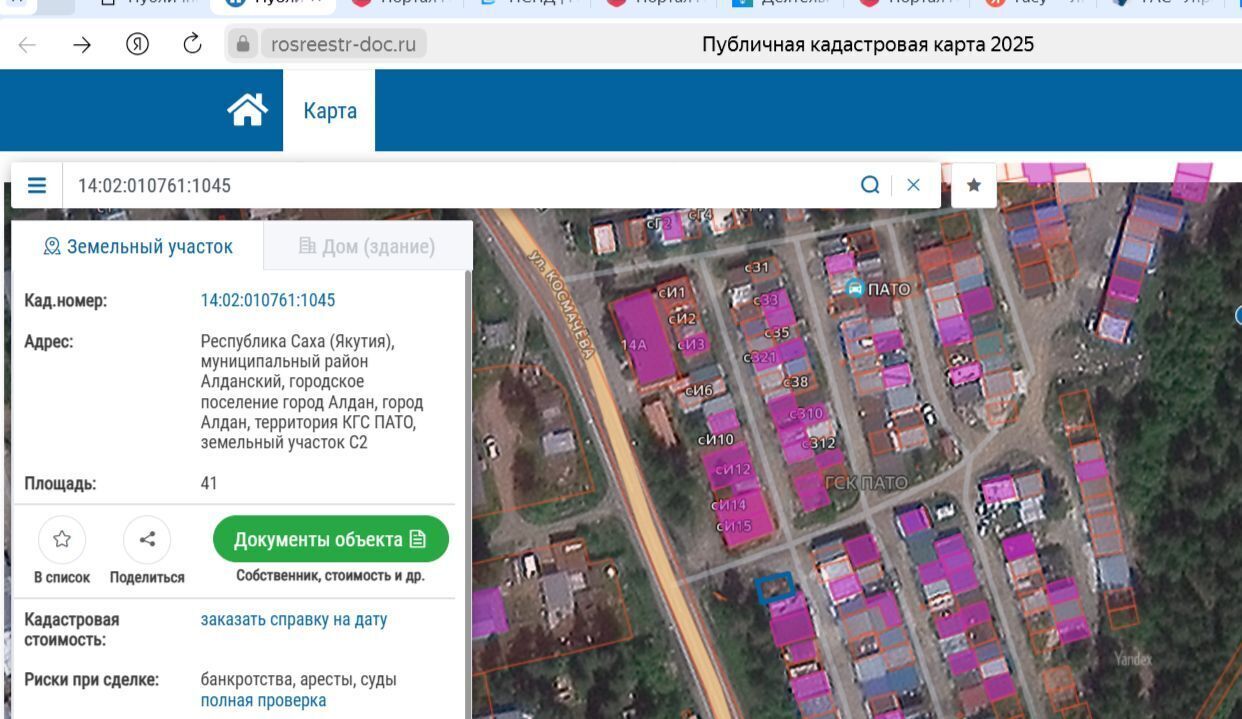Viewport: 1242px width, 719px height.
Task: Open favorites with the star button
Action: click(974, 185)
